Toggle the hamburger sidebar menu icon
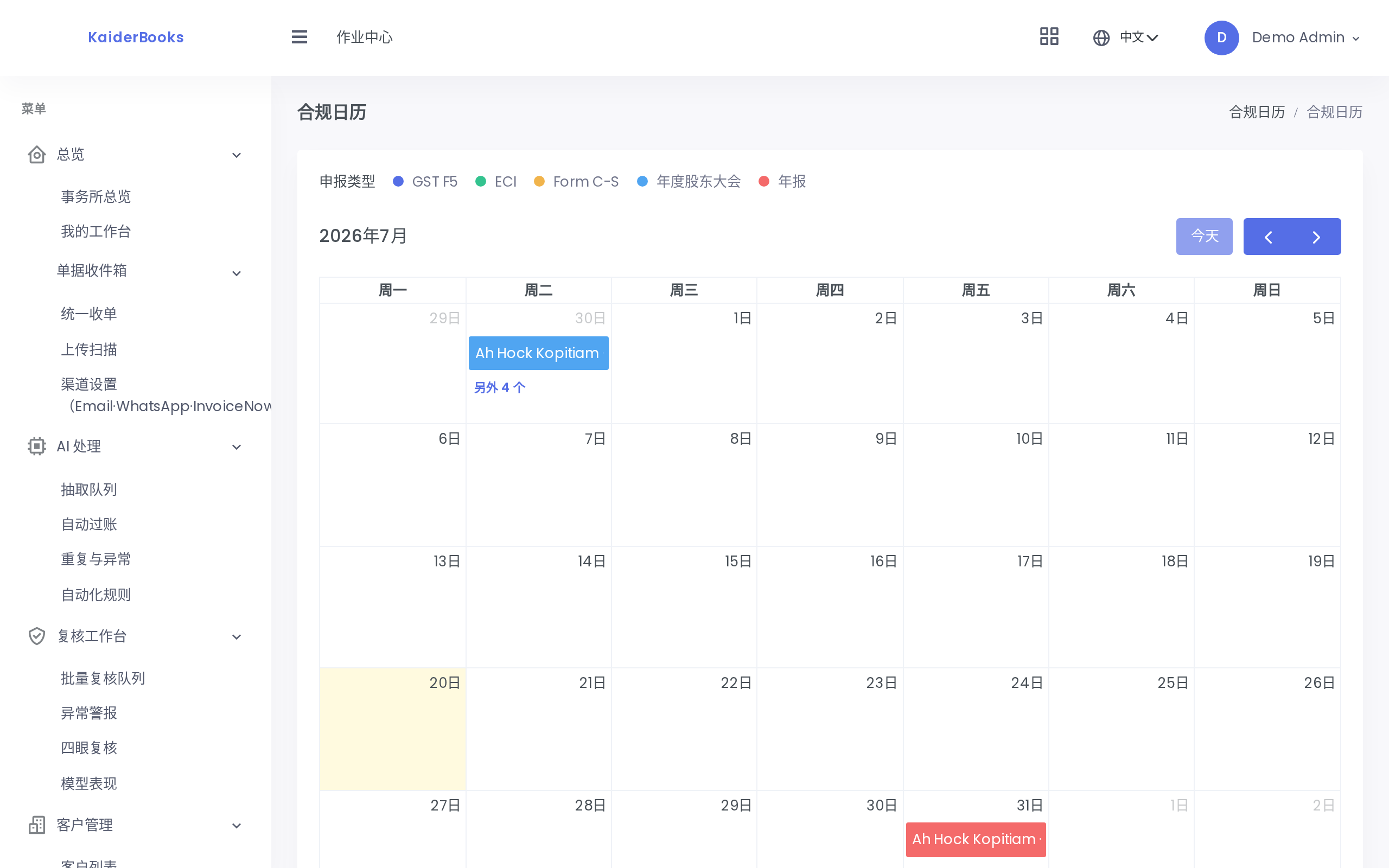Screen dimensions: 1389x868 [x=299, y=37]
